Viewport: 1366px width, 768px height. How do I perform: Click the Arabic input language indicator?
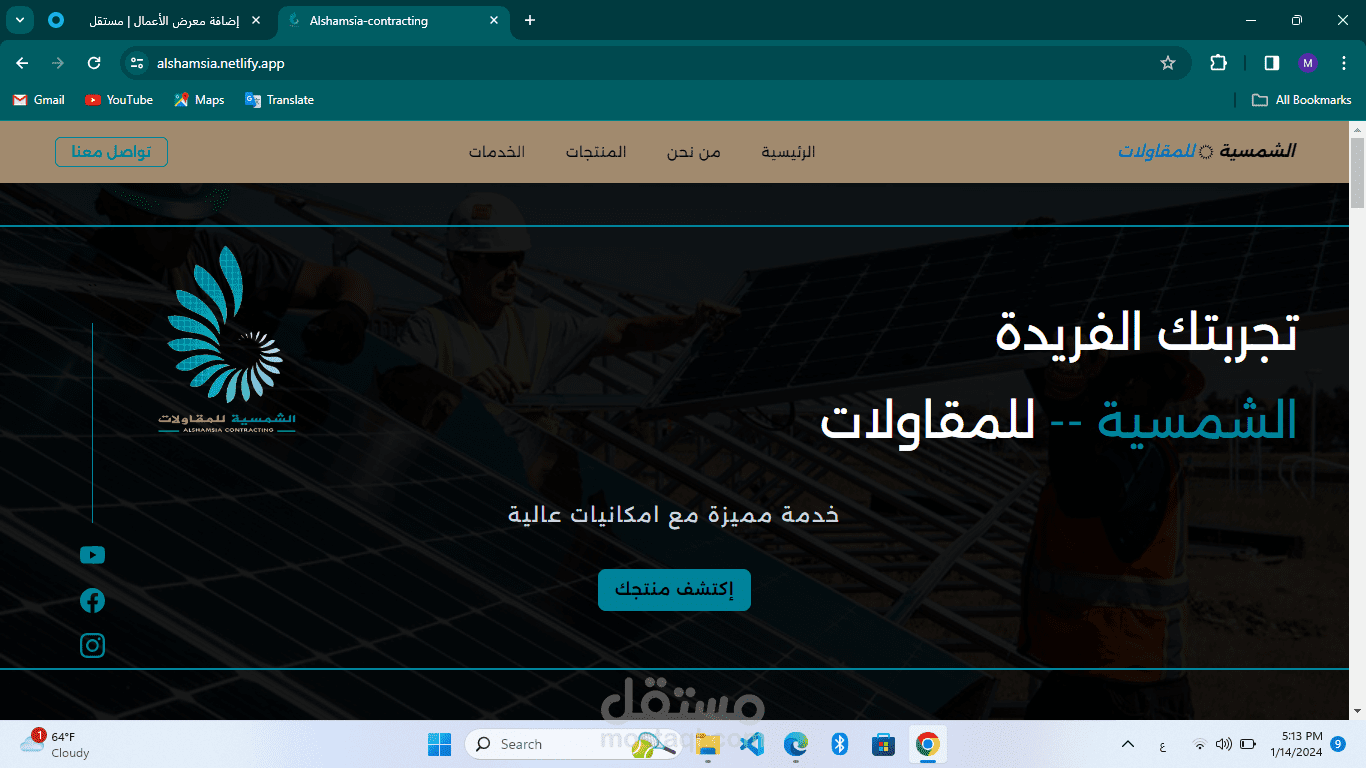(x=1162, y=744)
